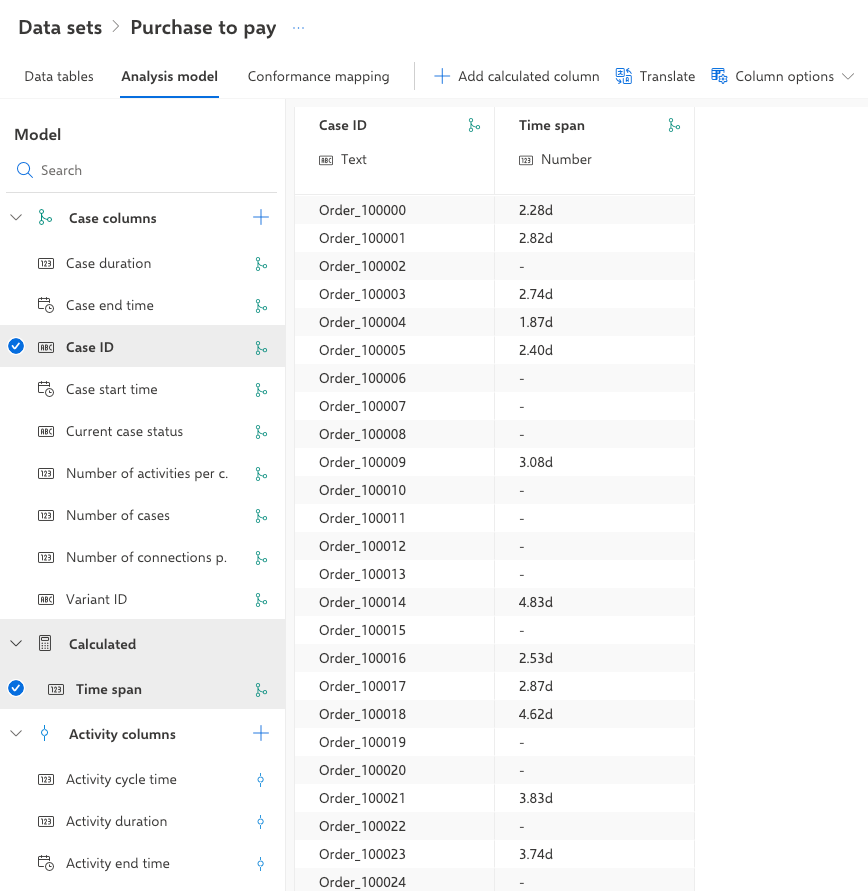Click the Activity columns node icon
The height and width of the screenshot is (891, 868).
pos(44,733)
